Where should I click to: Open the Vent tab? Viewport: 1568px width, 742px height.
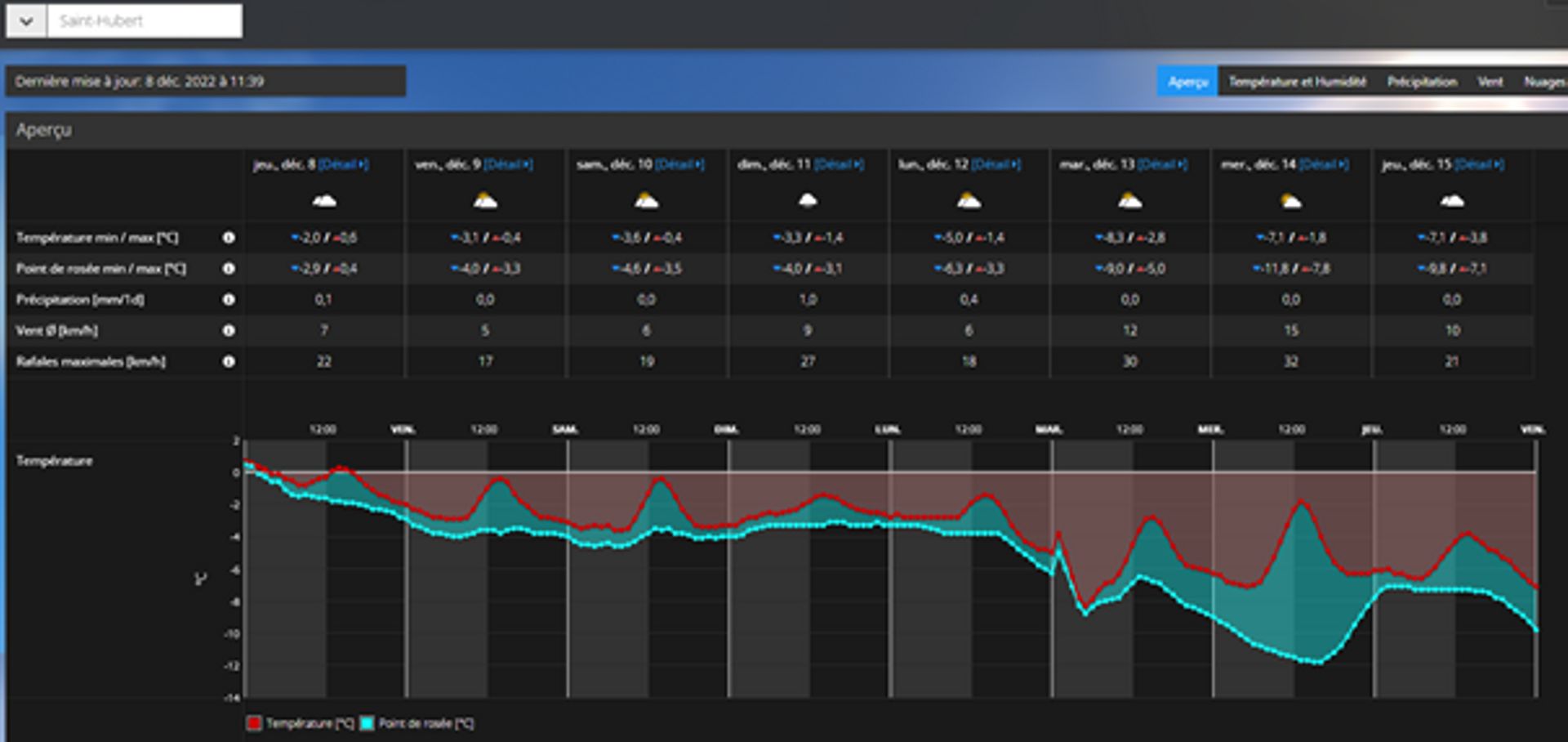point(1490,81)
